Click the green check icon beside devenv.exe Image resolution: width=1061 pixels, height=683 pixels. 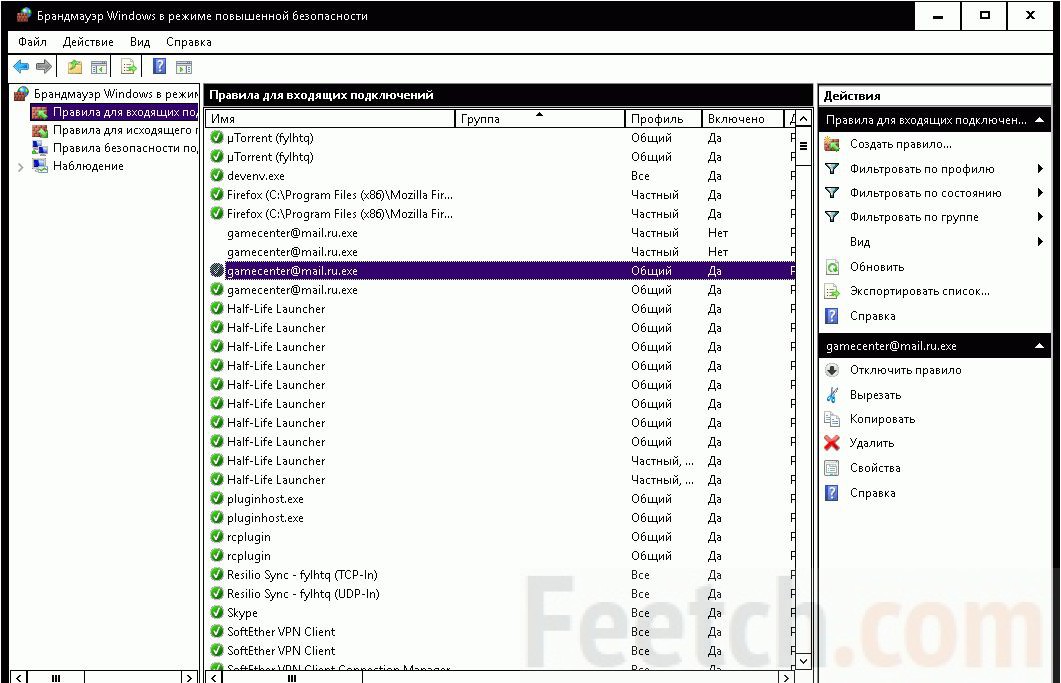pos(217,175)
